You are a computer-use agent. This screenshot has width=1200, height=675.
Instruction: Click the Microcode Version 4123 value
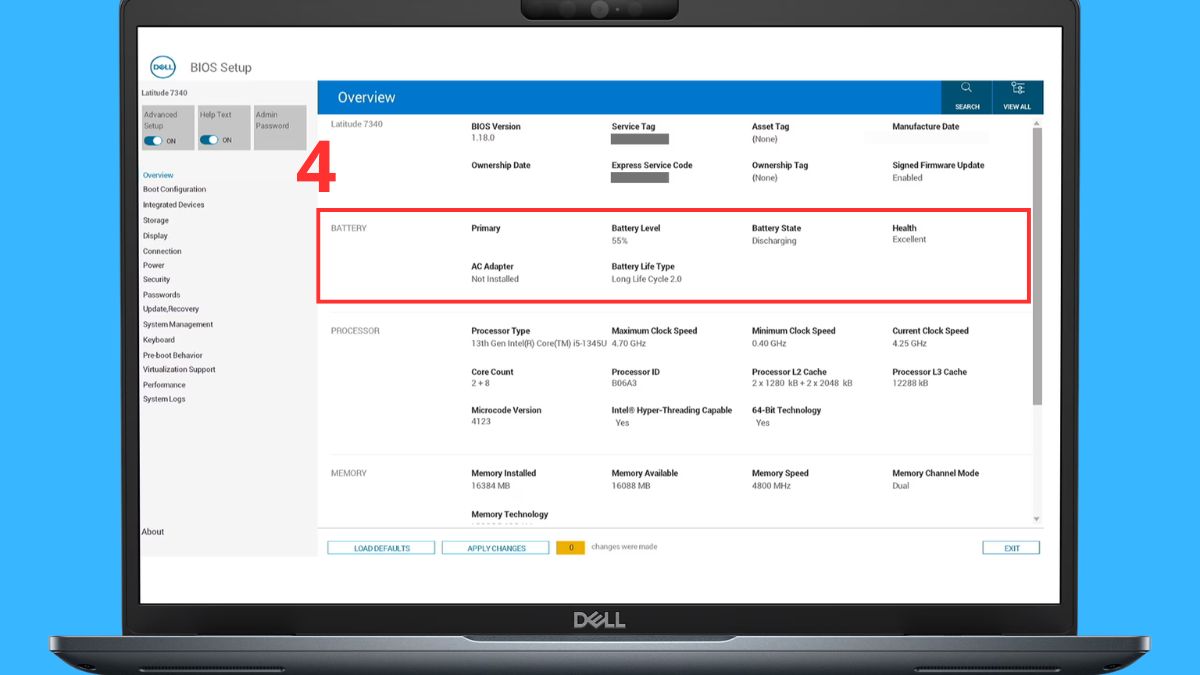(x=481, y=422)
